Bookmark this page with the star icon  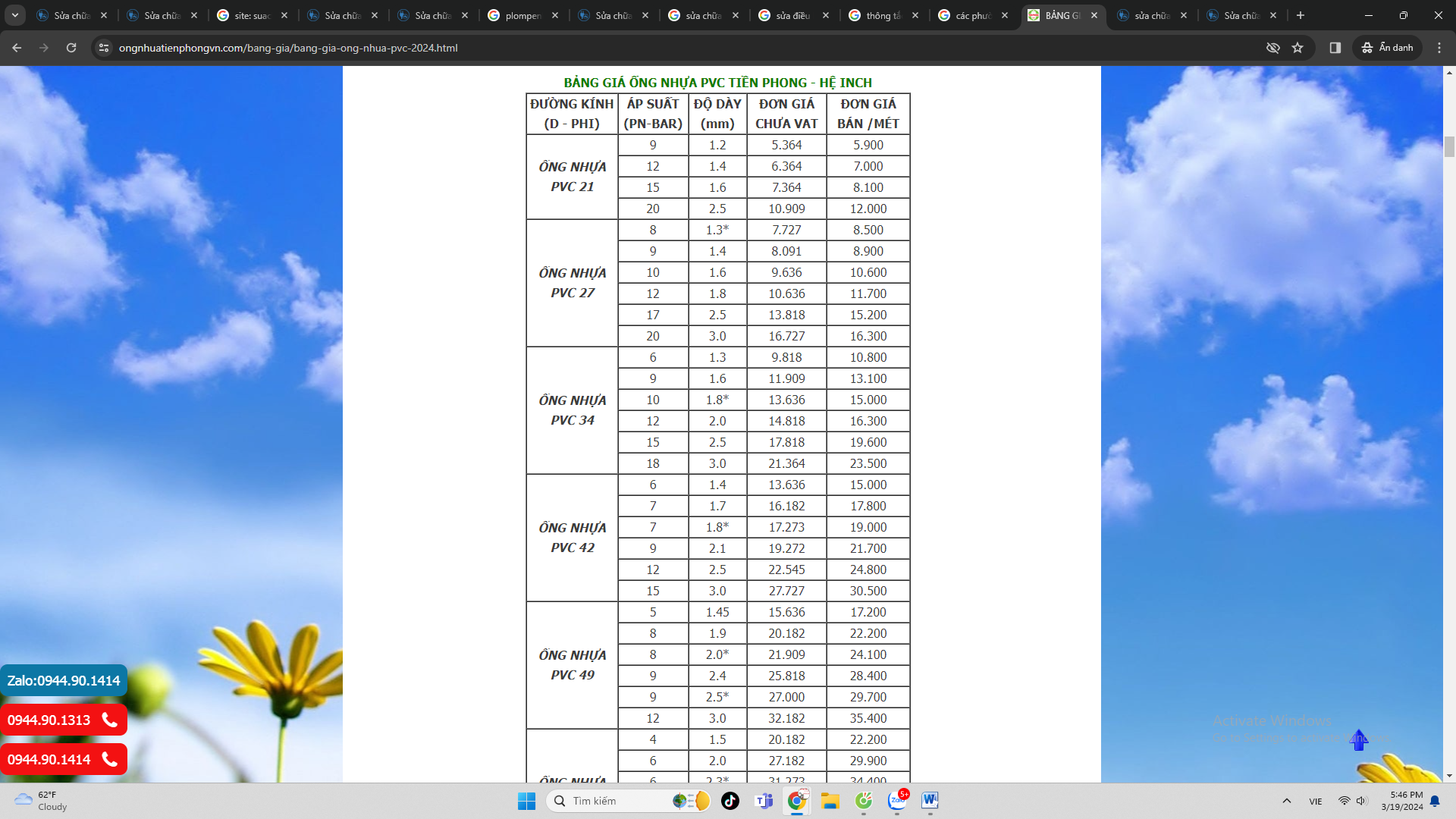tap(1298, 48)
